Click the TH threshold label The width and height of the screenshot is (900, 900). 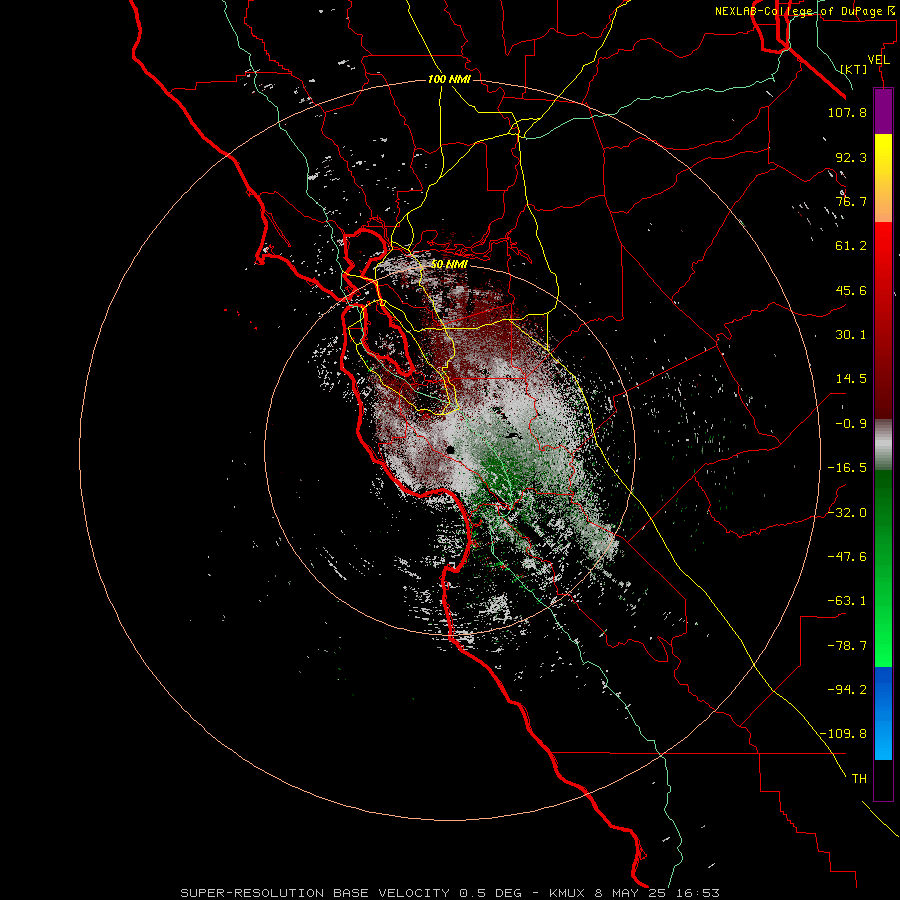click(x=859, y=779)
